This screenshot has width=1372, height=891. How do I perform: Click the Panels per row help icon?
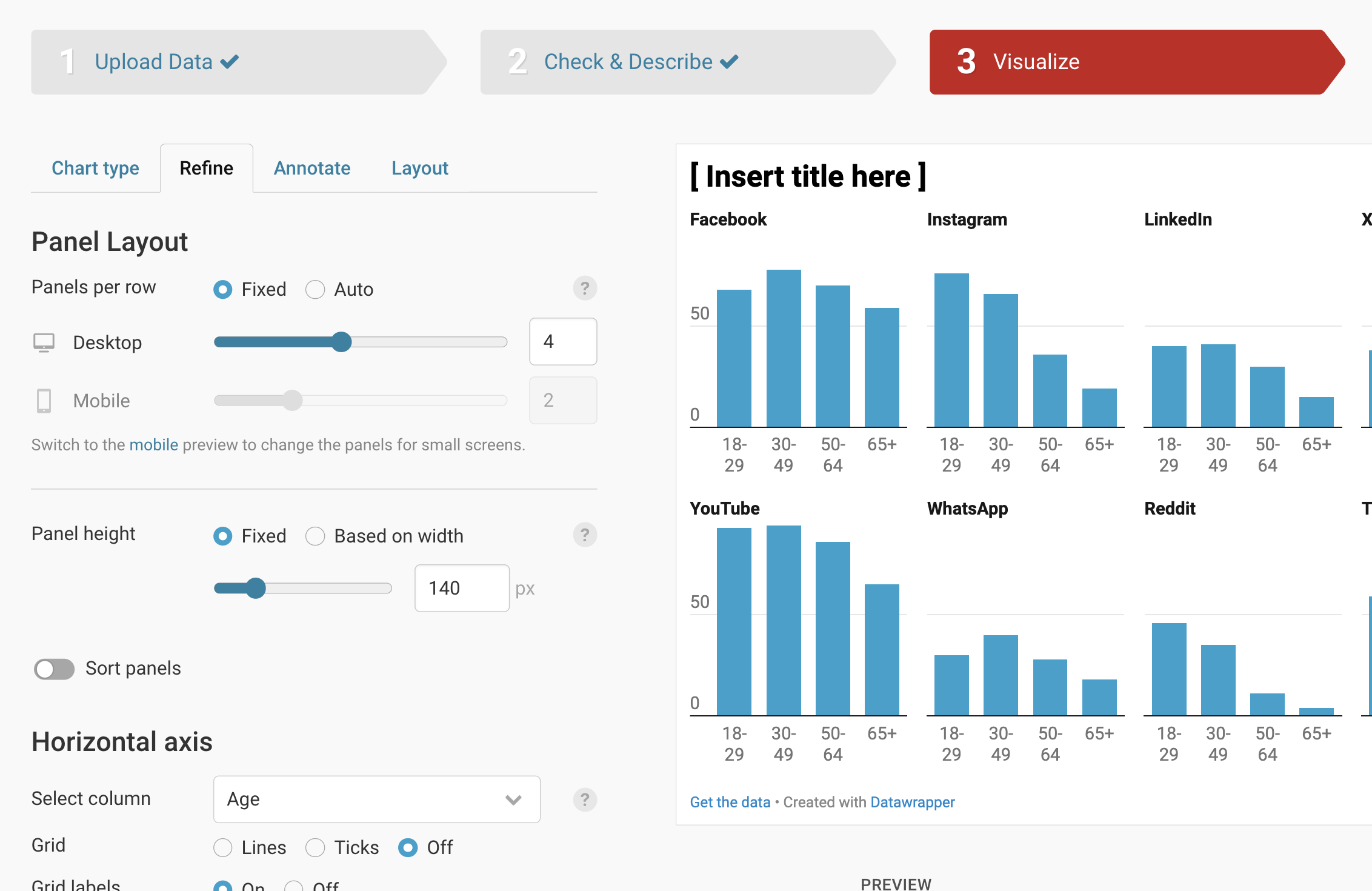(584, 289)
